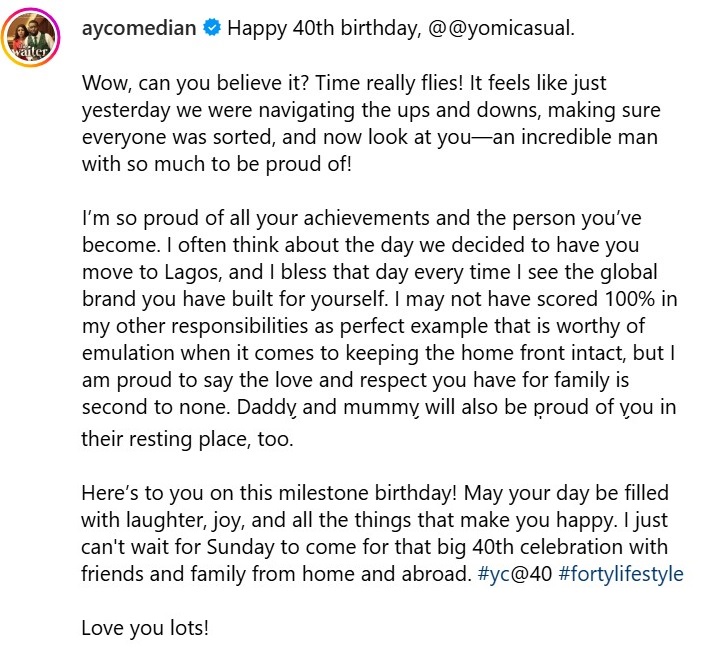
Task: Open the aycomedian profile picture
Action: [32, 38]
